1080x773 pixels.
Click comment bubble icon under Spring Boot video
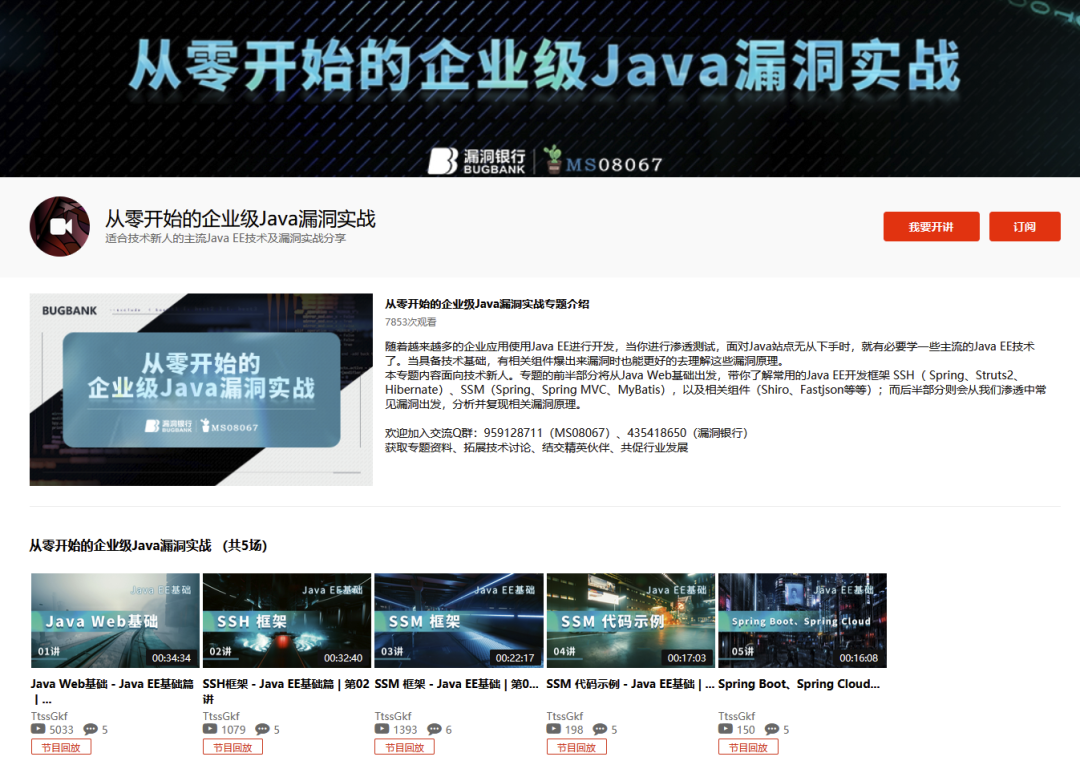click(x=771, y=729)
